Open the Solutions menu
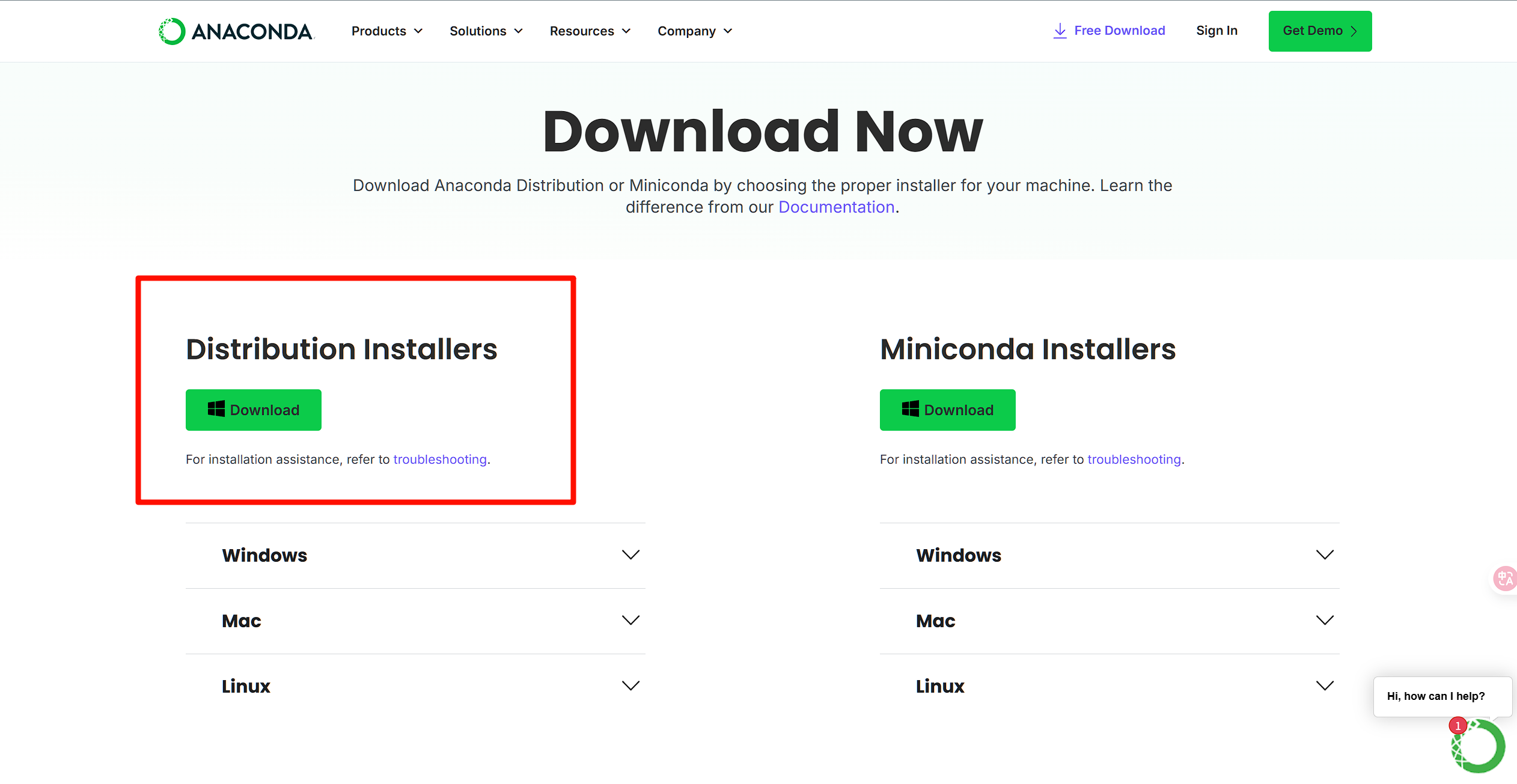Viewport: 1517px width, 784px height. 486,31
